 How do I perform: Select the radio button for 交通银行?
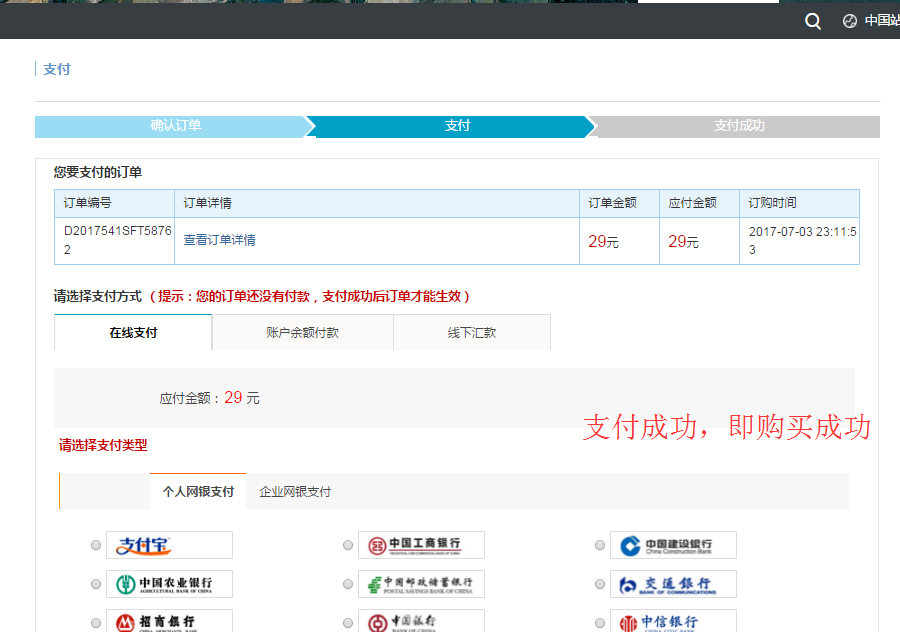click(x=599, y=583)
